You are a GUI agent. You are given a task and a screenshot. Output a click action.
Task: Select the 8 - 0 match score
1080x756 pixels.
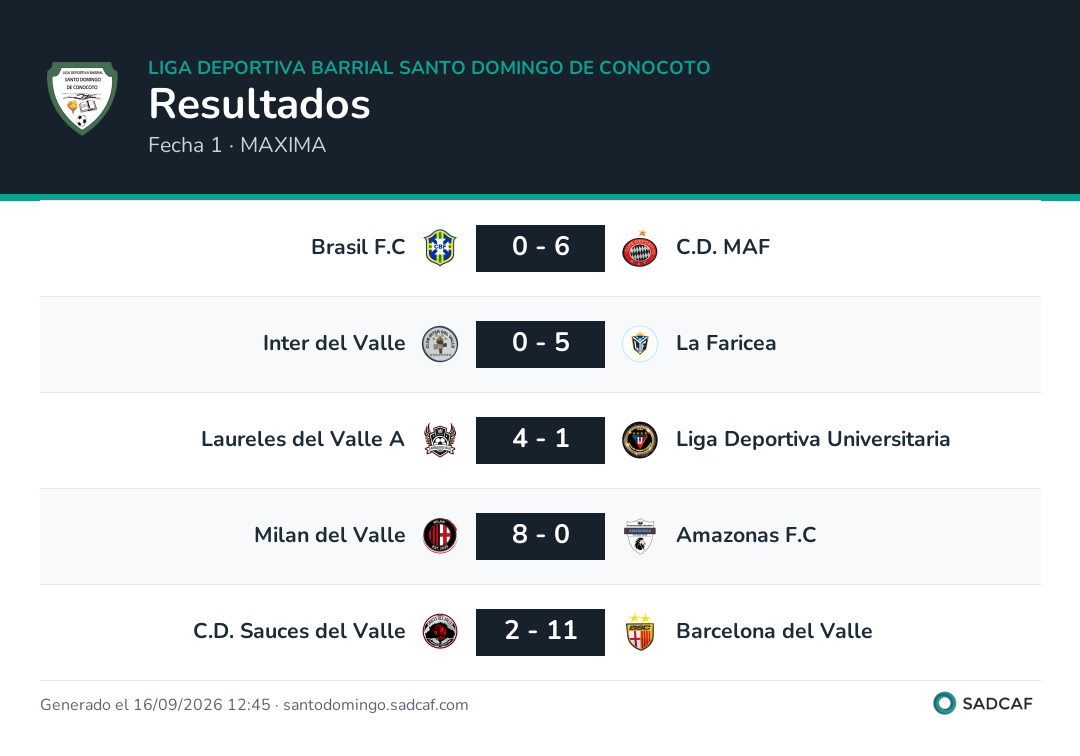coord(541,536)
